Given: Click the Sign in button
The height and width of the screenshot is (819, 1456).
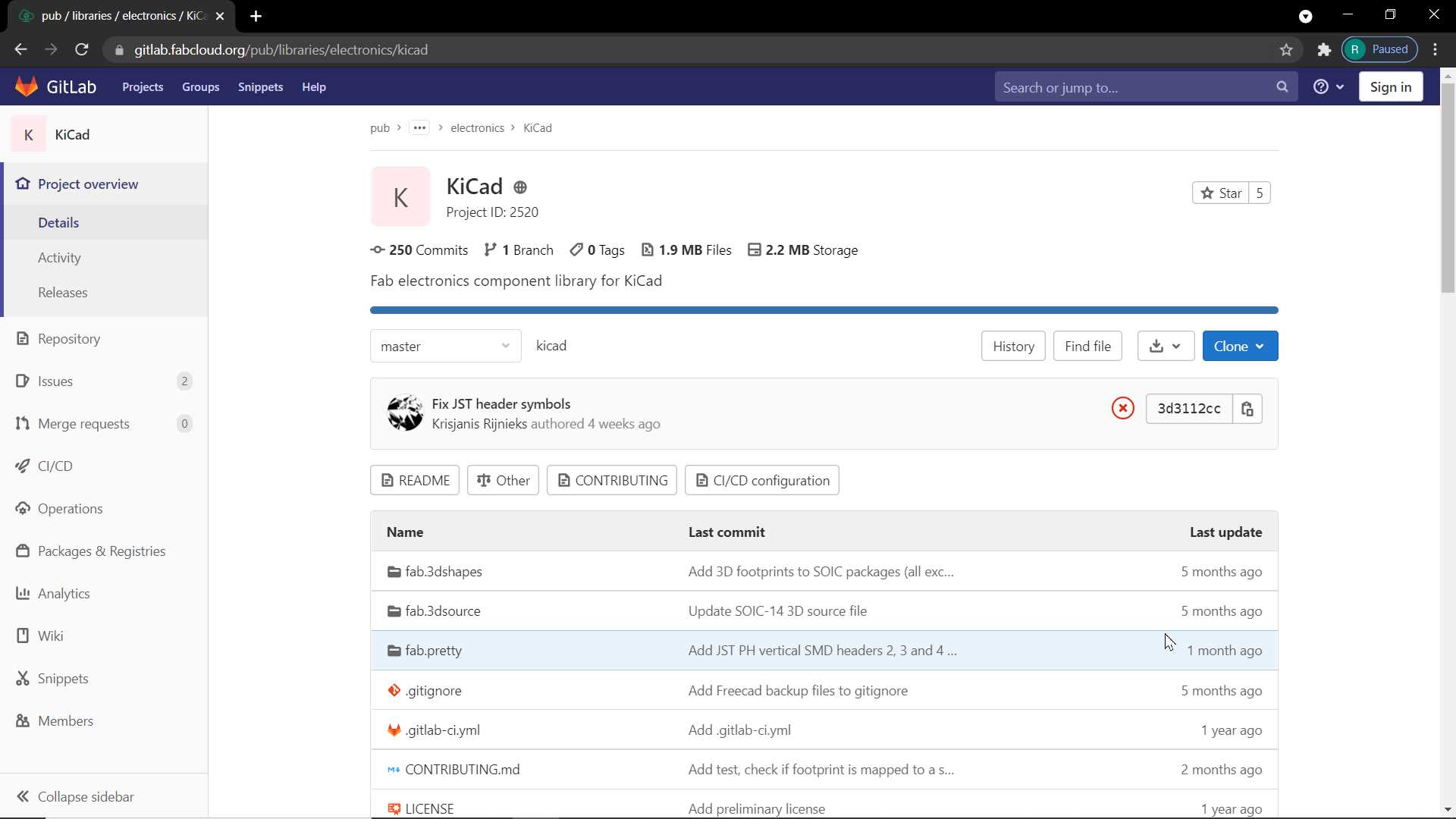Looking at the screenshot, I should click(x=1391, y=87).
